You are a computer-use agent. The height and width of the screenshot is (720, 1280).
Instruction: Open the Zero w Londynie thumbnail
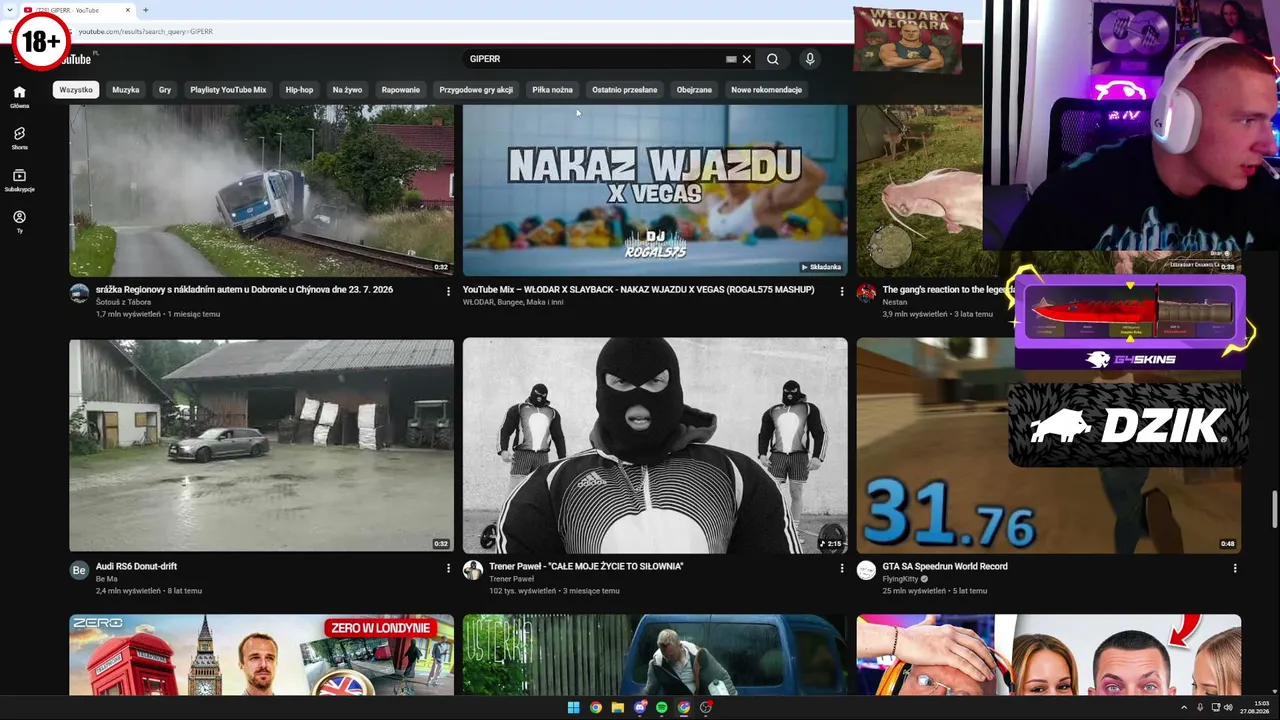coord(261,655)
